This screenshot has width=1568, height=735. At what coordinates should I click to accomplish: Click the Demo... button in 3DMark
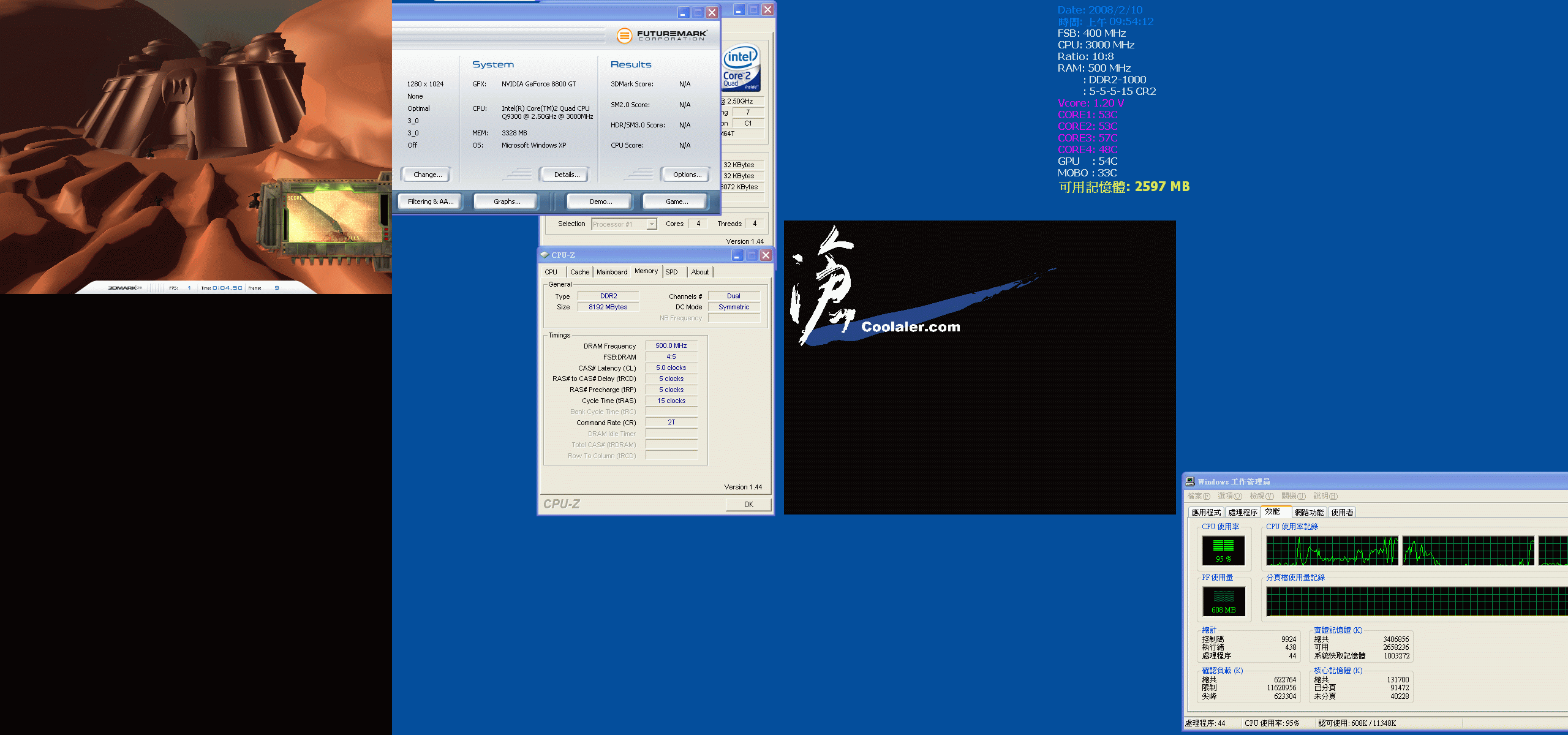click(x=601, y=202)
